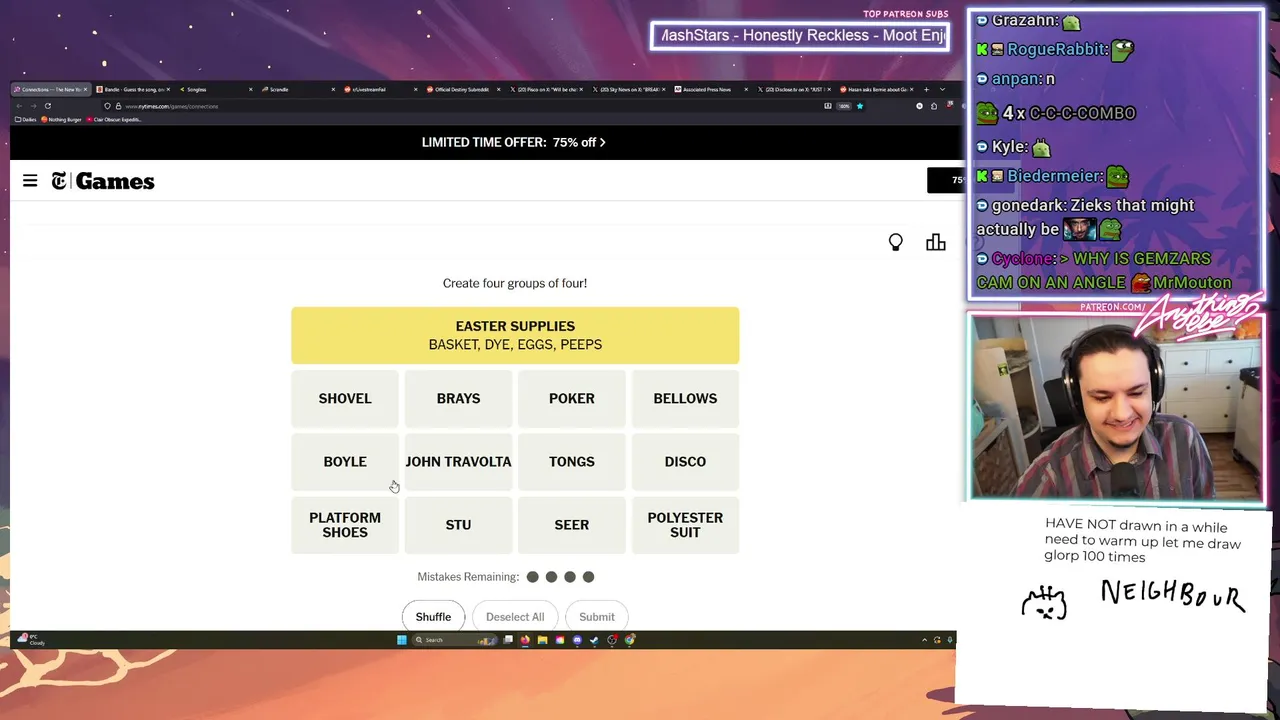
Task: Click the Shuffle button
Action: tap(433, 616)
